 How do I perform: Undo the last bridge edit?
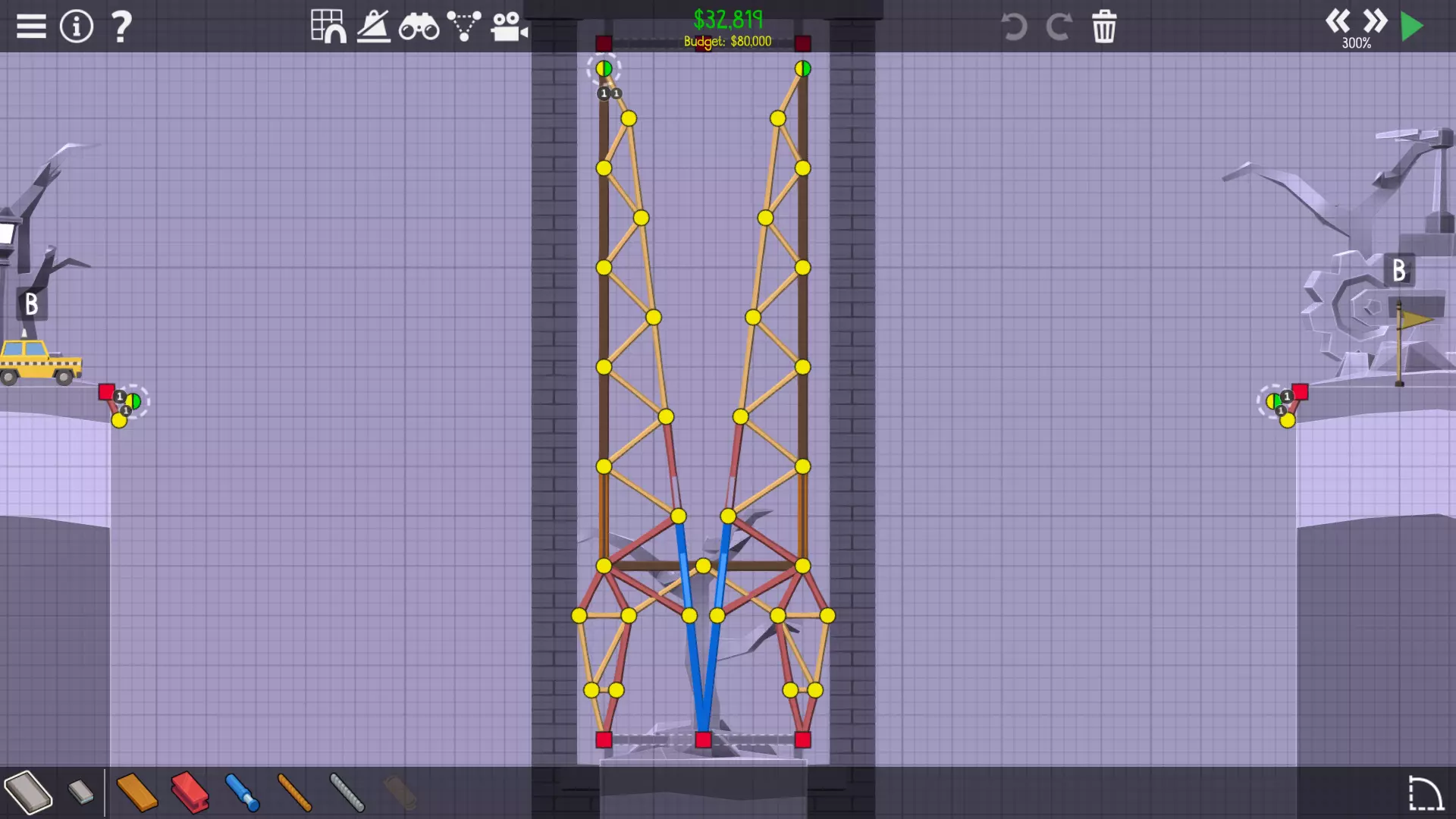[x=1014, y=27]
